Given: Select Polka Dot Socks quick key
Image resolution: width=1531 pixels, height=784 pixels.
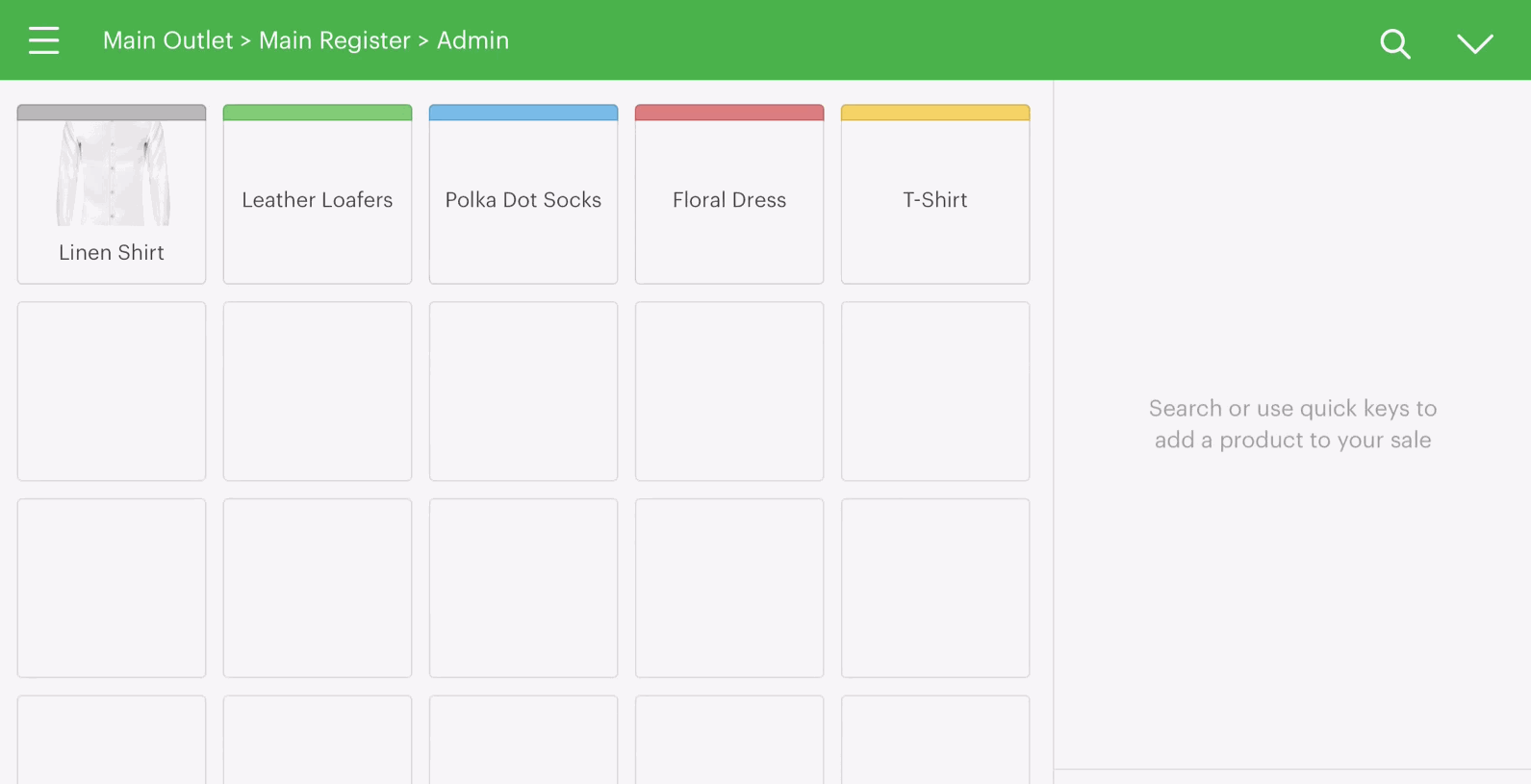Looking at the screenshot, I should pyautogui.click(x=523, y=194).
